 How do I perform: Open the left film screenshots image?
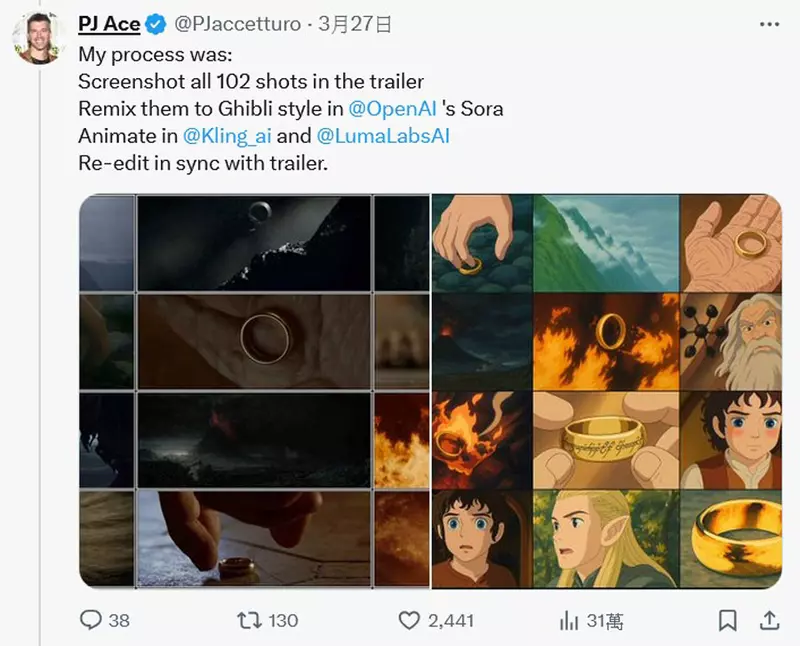point(254,391)
